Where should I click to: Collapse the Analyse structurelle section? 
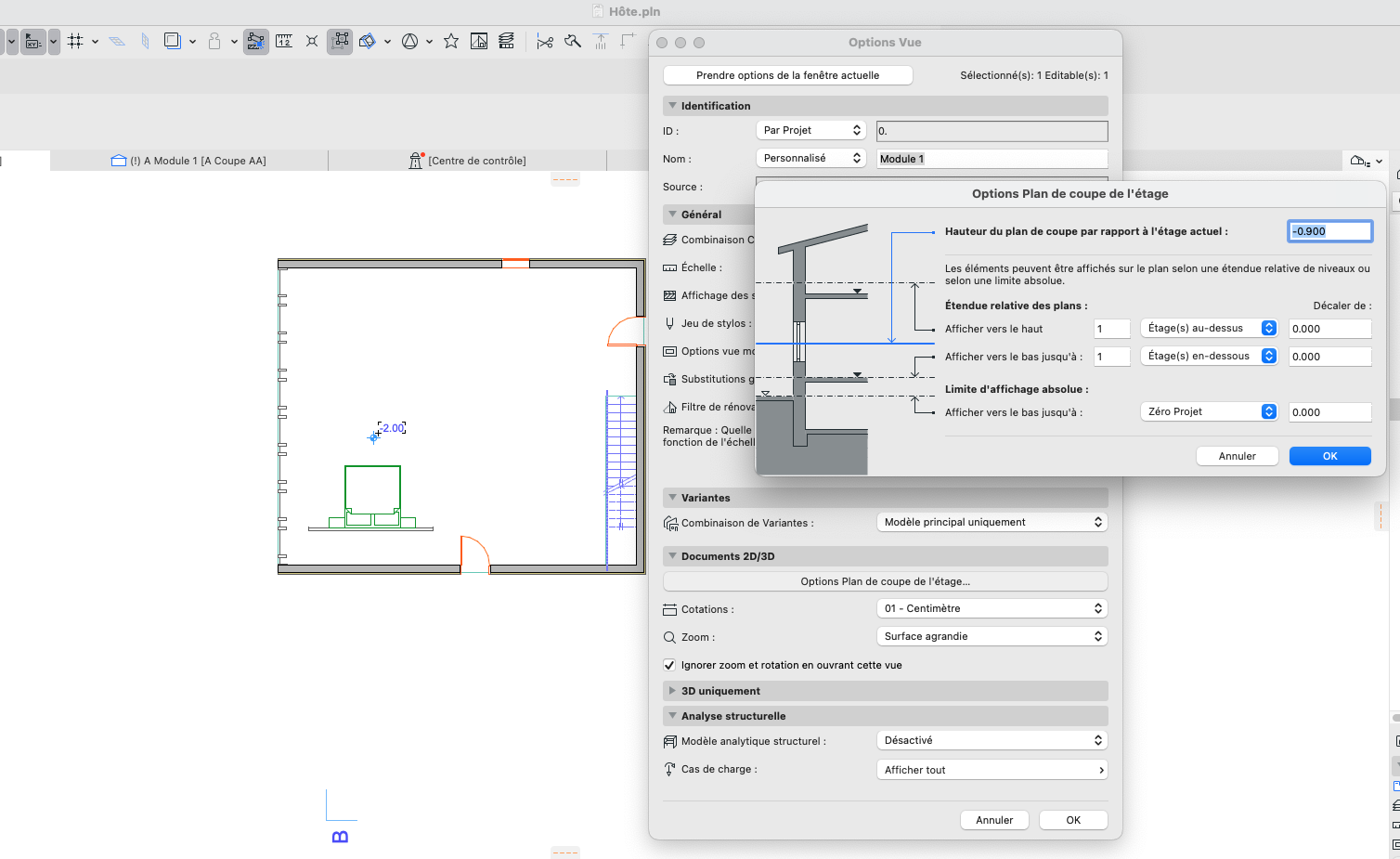click(x=672, y=716)
